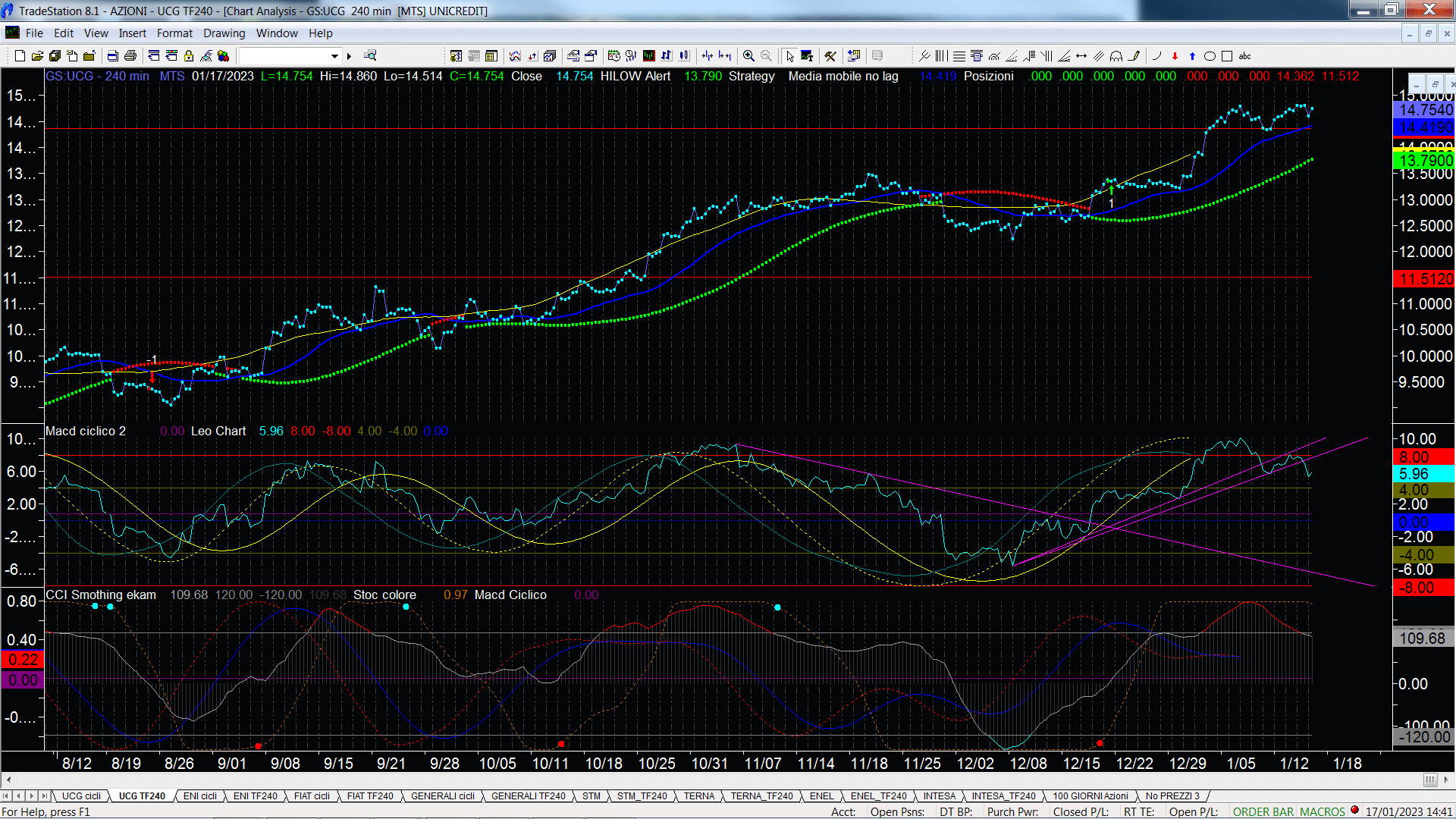Select the Pointer arrow tool
Image resolution: width=1456 pixels, height=819 pixels.
click(x=790, y=55)
